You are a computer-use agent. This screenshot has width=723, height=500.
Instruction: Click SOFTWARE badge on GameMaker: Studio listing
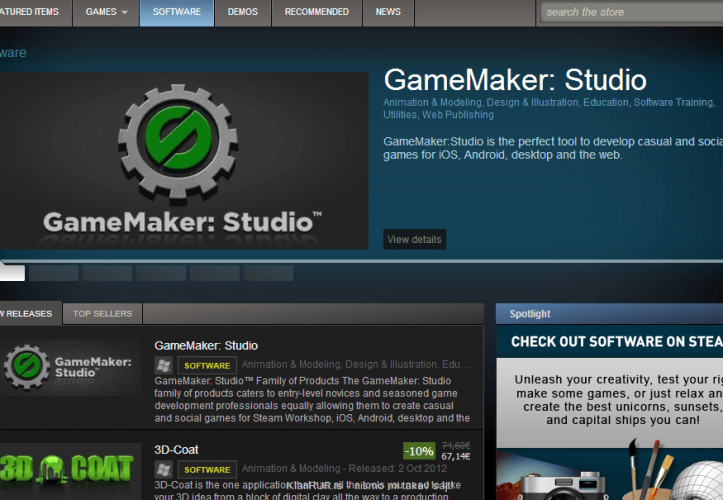pyautogui.click(x=207, y=366)
